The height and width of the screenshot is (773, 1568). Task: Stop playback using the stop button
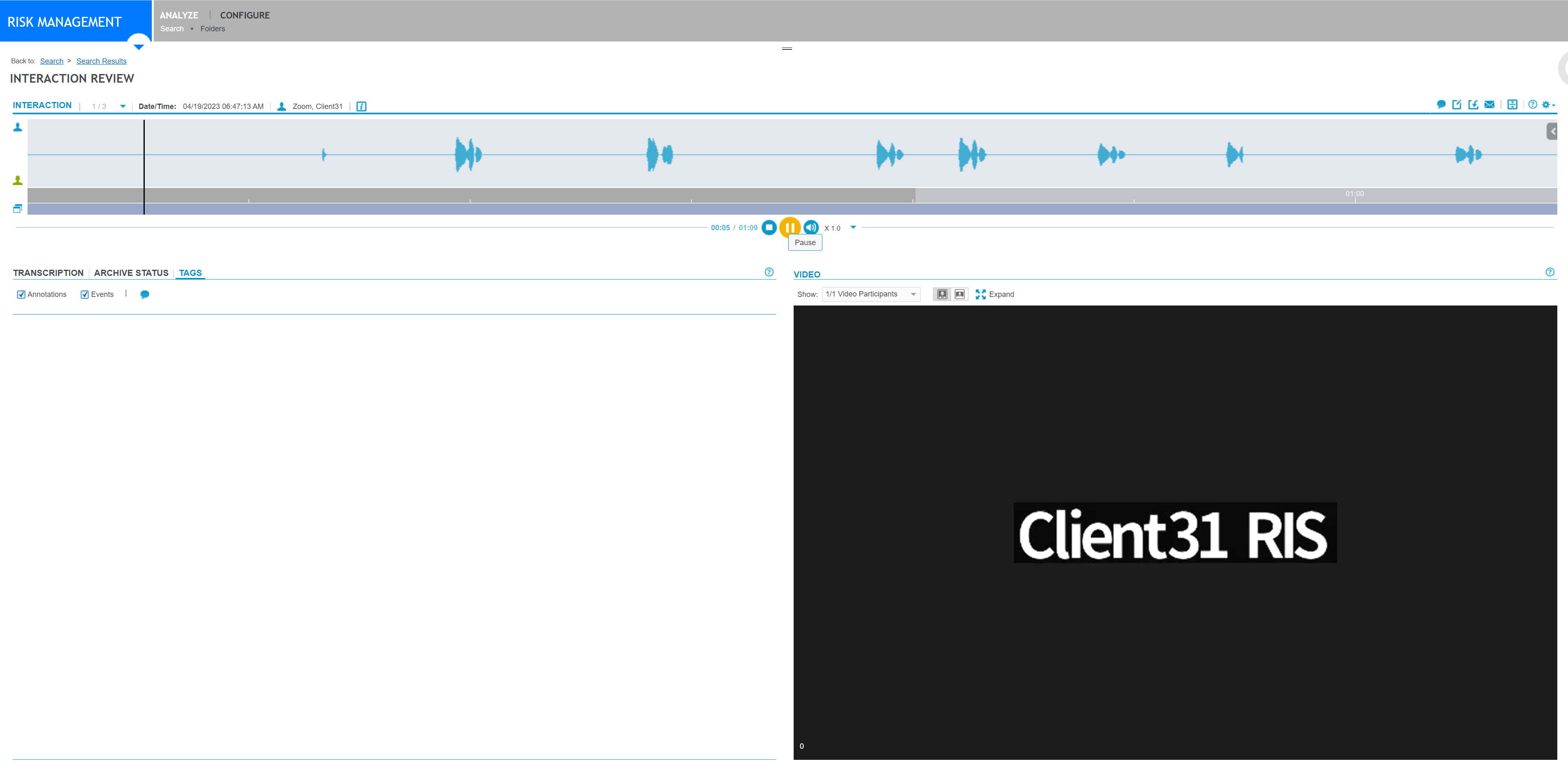[x=769, y=227]
